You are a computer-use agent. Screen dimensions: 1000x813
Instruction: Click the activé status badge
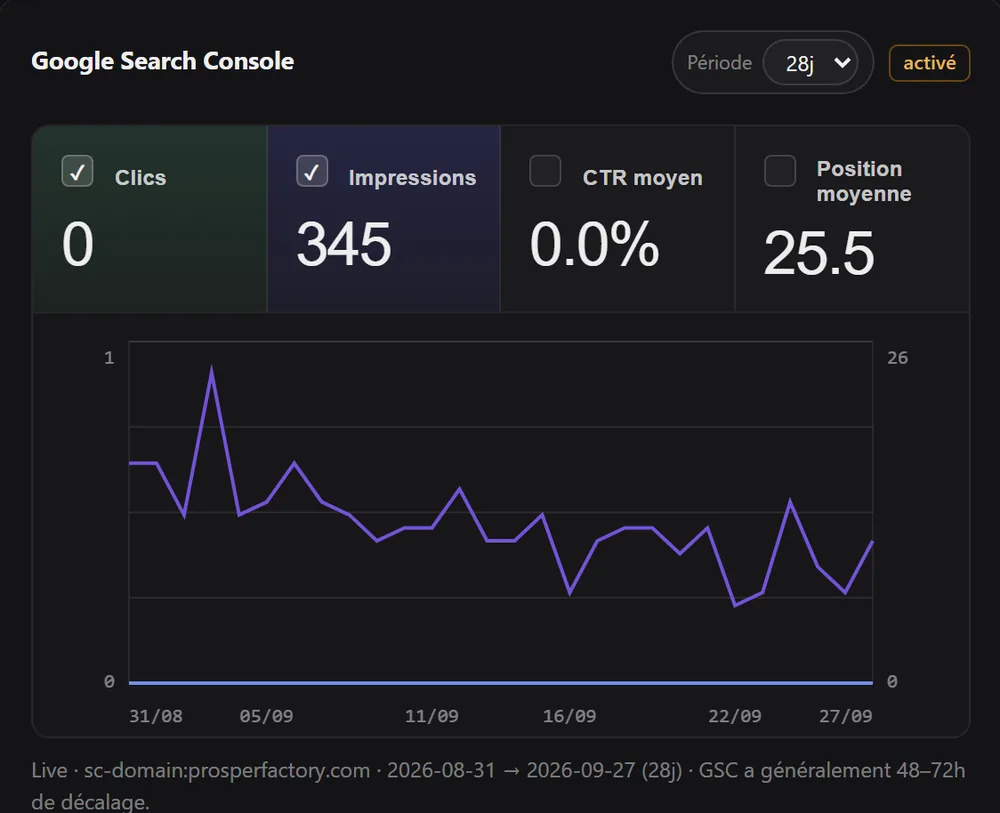(x=929, y=63)
